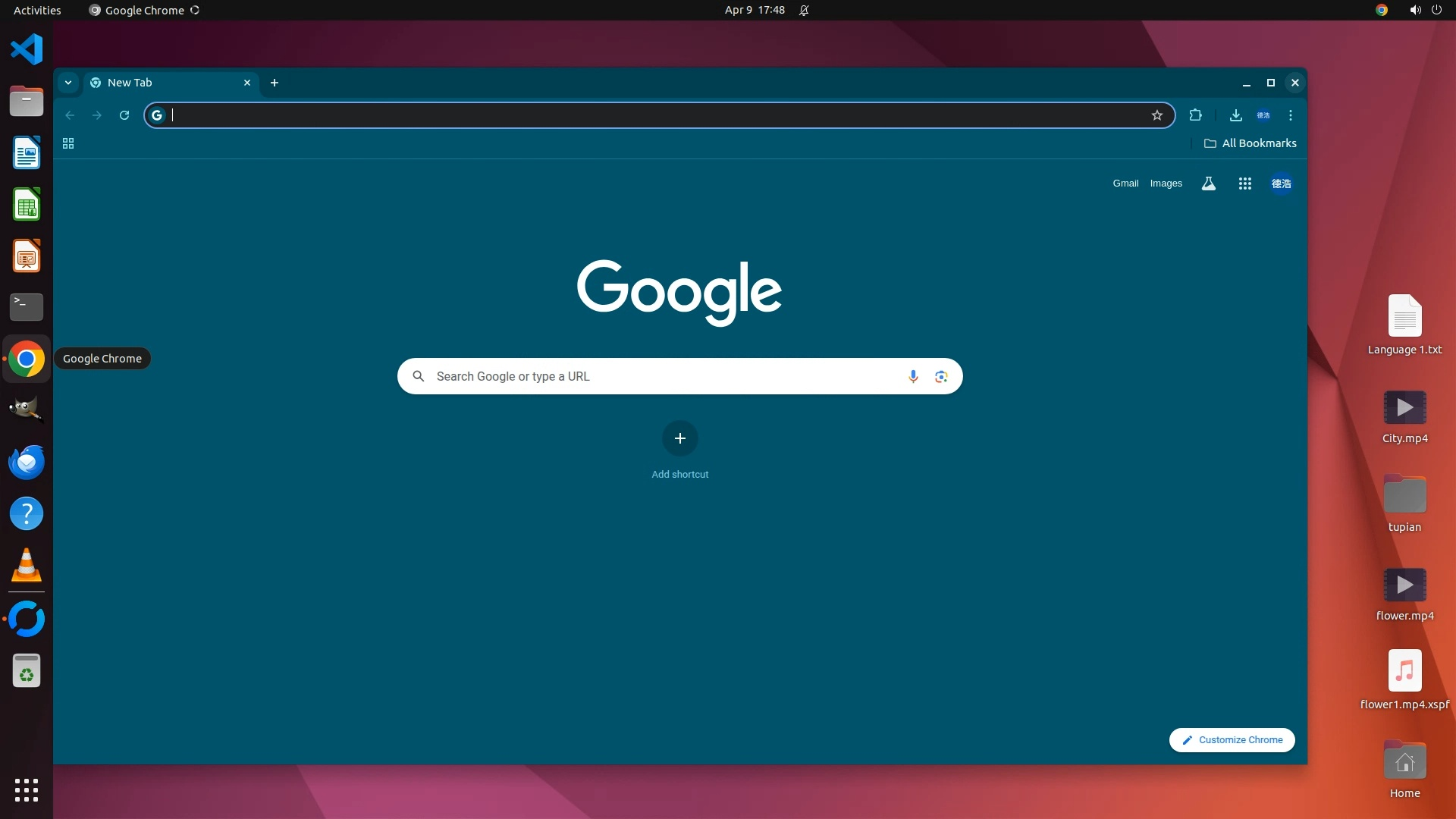This screenshot has width=1456, height=819.
Task: Click the Customize Chrome button
Action: point(1232,739)
